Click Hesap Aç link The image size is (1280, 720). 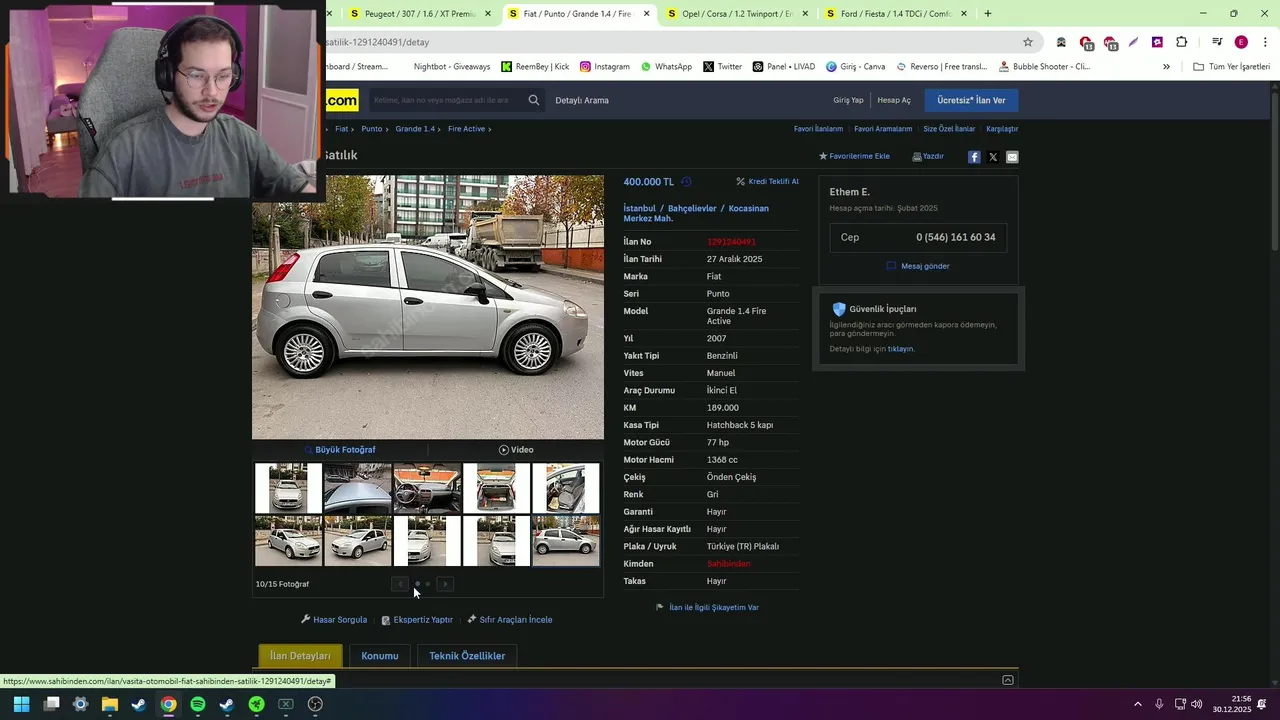point(894,100)
